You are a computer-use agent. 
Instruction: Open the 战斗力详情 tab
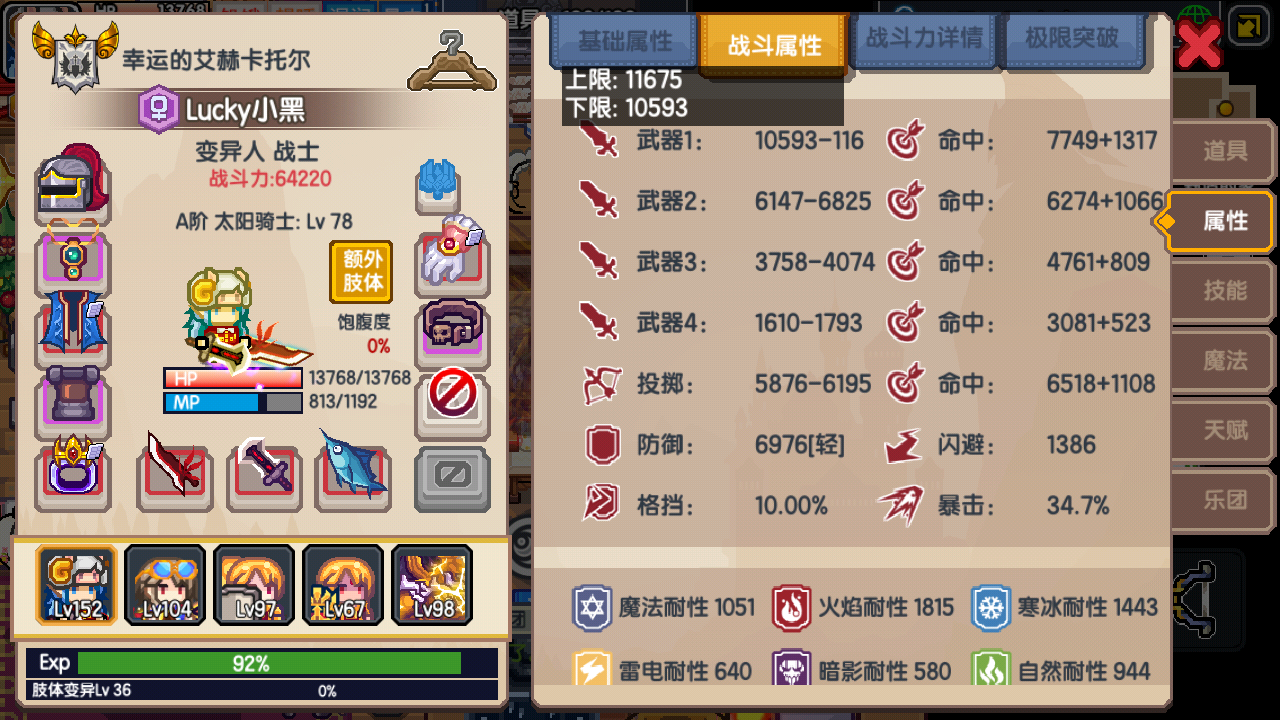(924, 40)
